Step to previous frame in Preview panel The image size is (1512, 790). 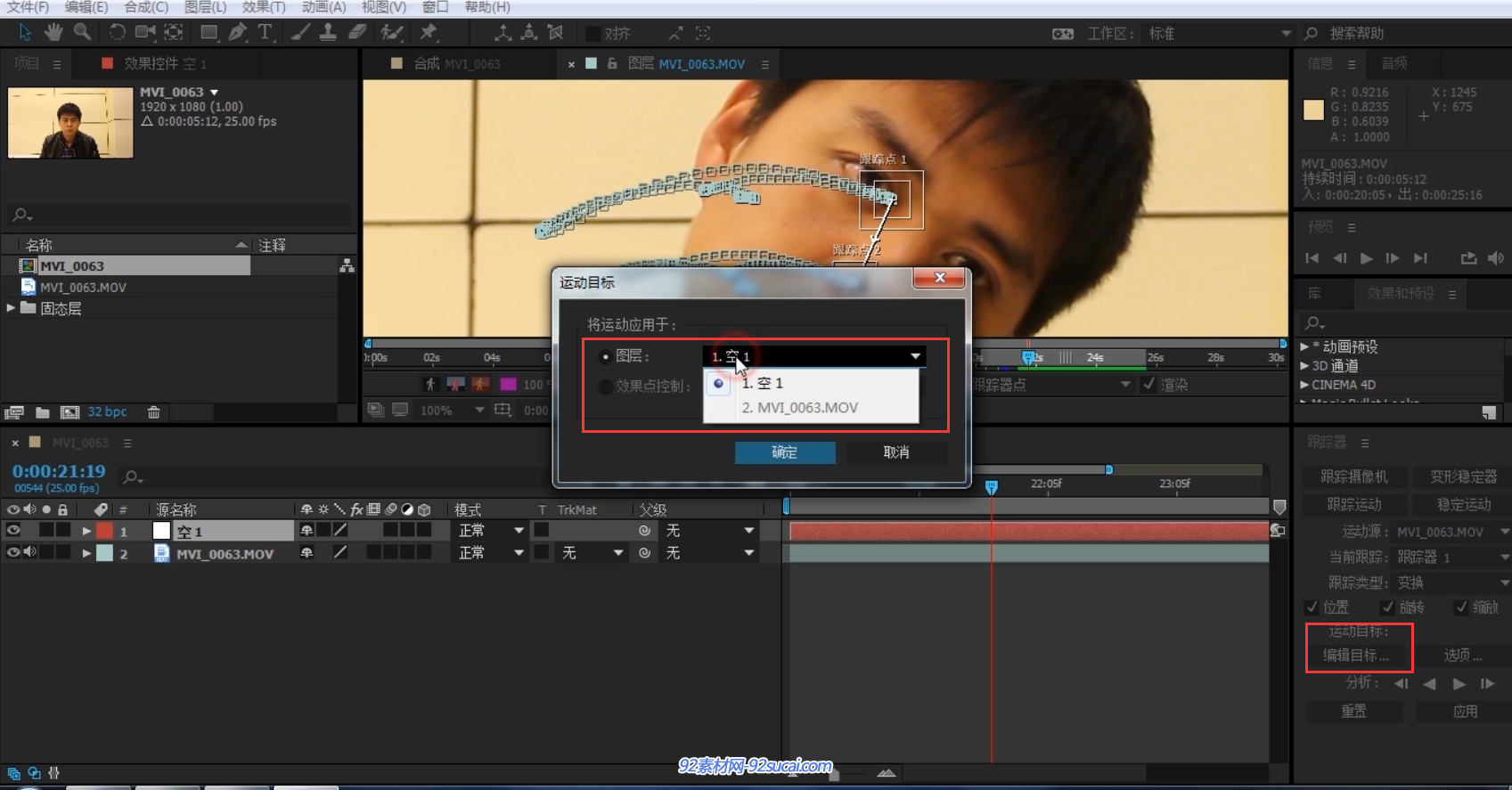click(1339, 258)
